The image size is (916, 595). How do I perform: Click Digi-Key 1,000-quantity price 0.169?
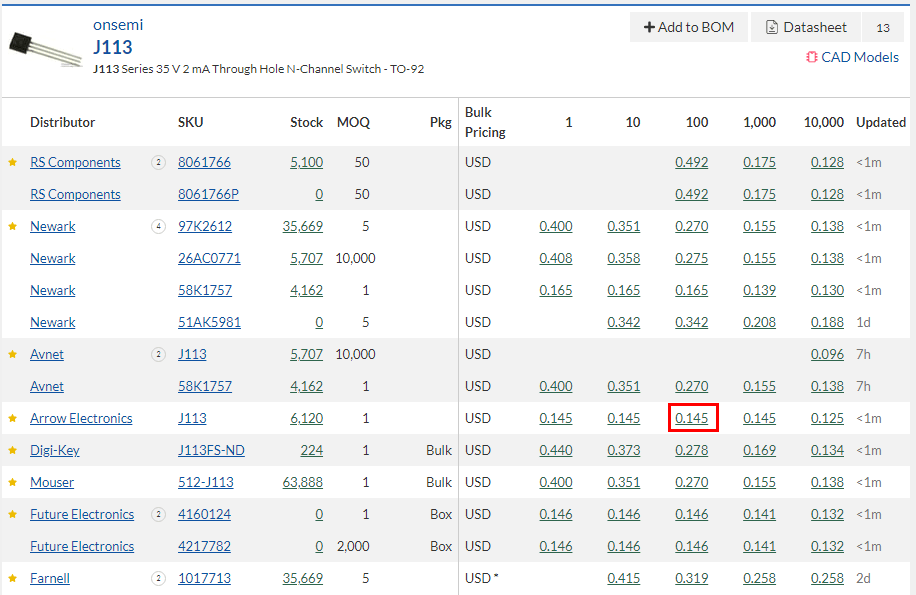point(759,450)
